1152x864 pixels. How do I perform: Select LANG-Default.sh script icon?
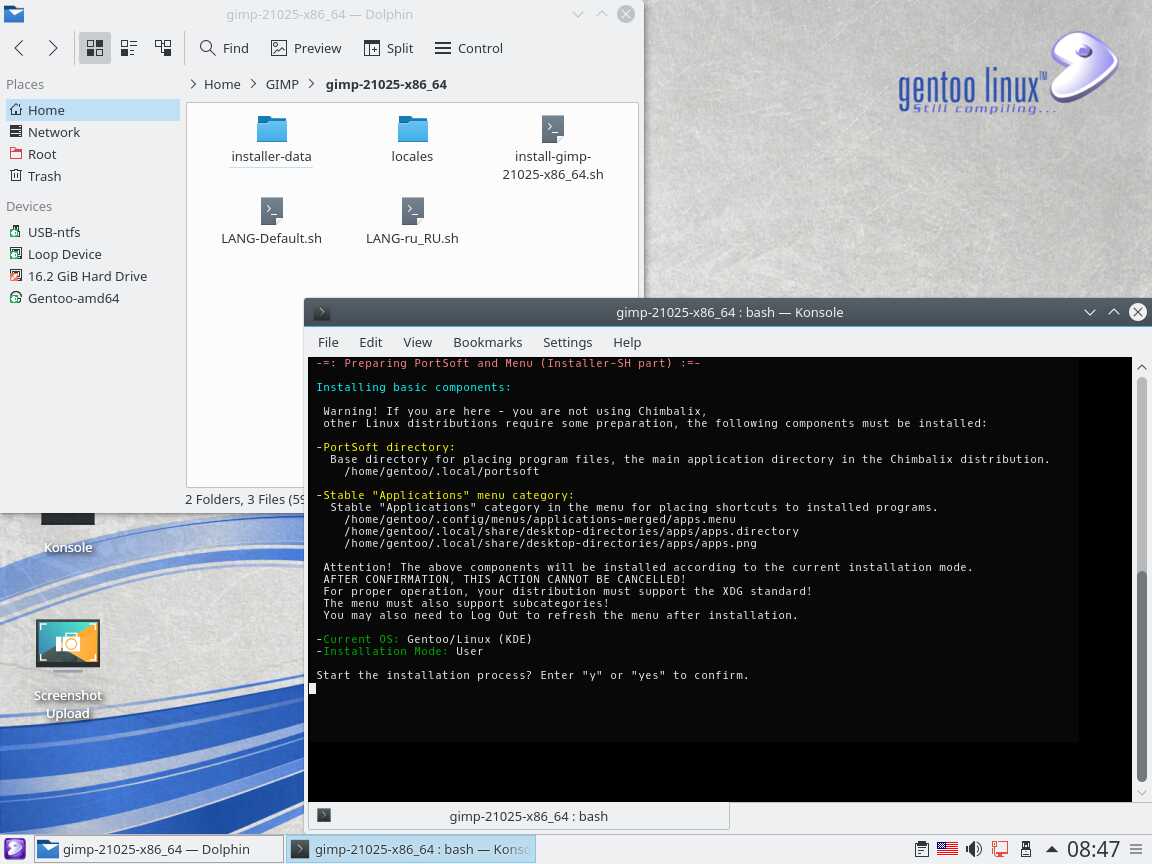click(x=272, y=212)
